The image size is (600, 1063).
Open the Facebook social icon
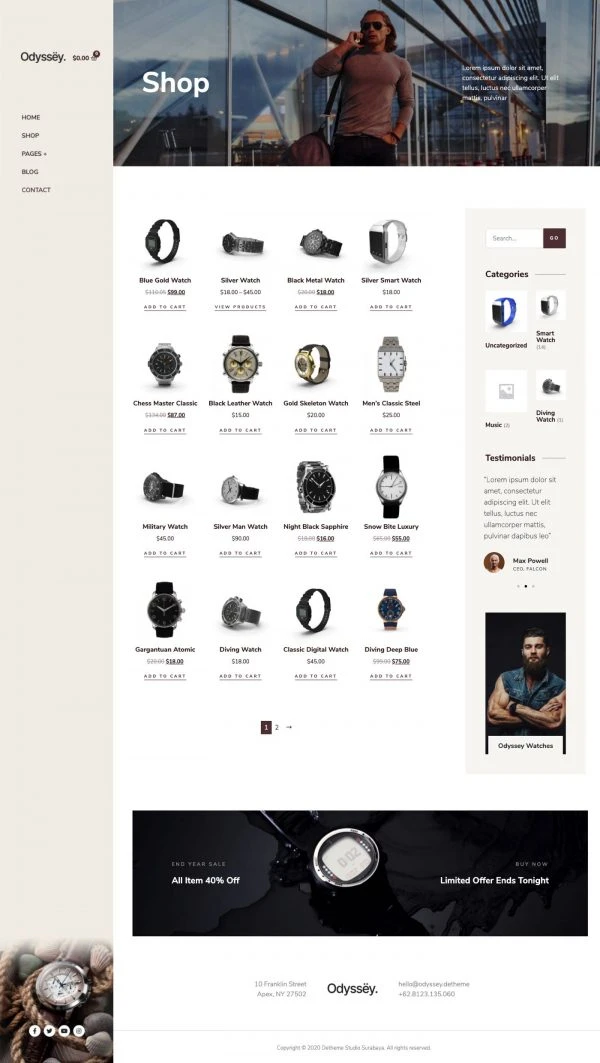35,1030
